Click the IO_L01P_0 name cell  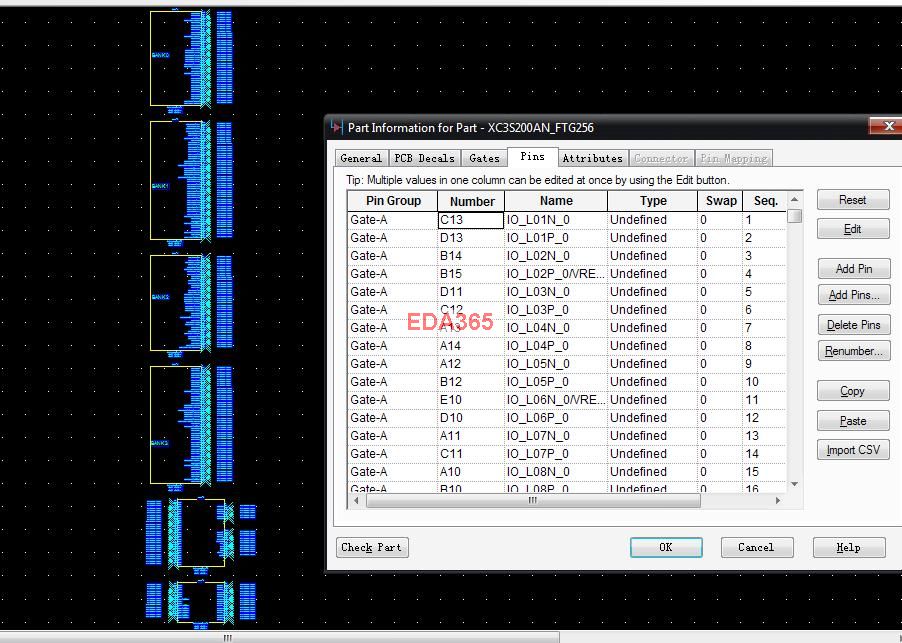point(556,238)
